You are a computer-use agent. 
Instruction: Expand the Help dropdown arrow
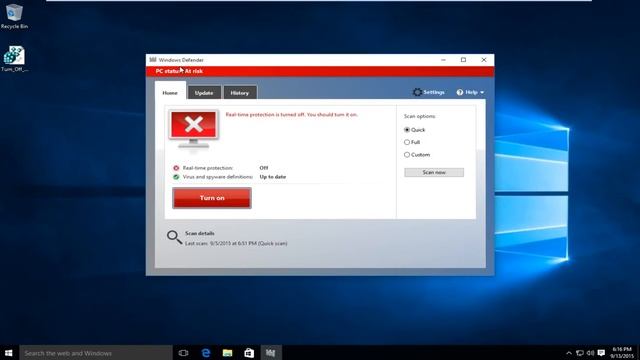tap(482, 93)
